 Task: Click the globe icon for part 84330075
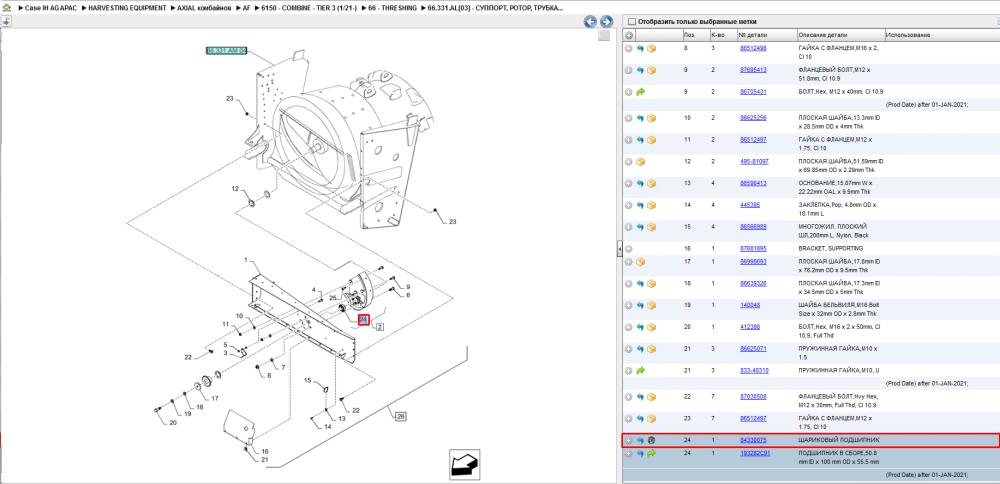651,440
